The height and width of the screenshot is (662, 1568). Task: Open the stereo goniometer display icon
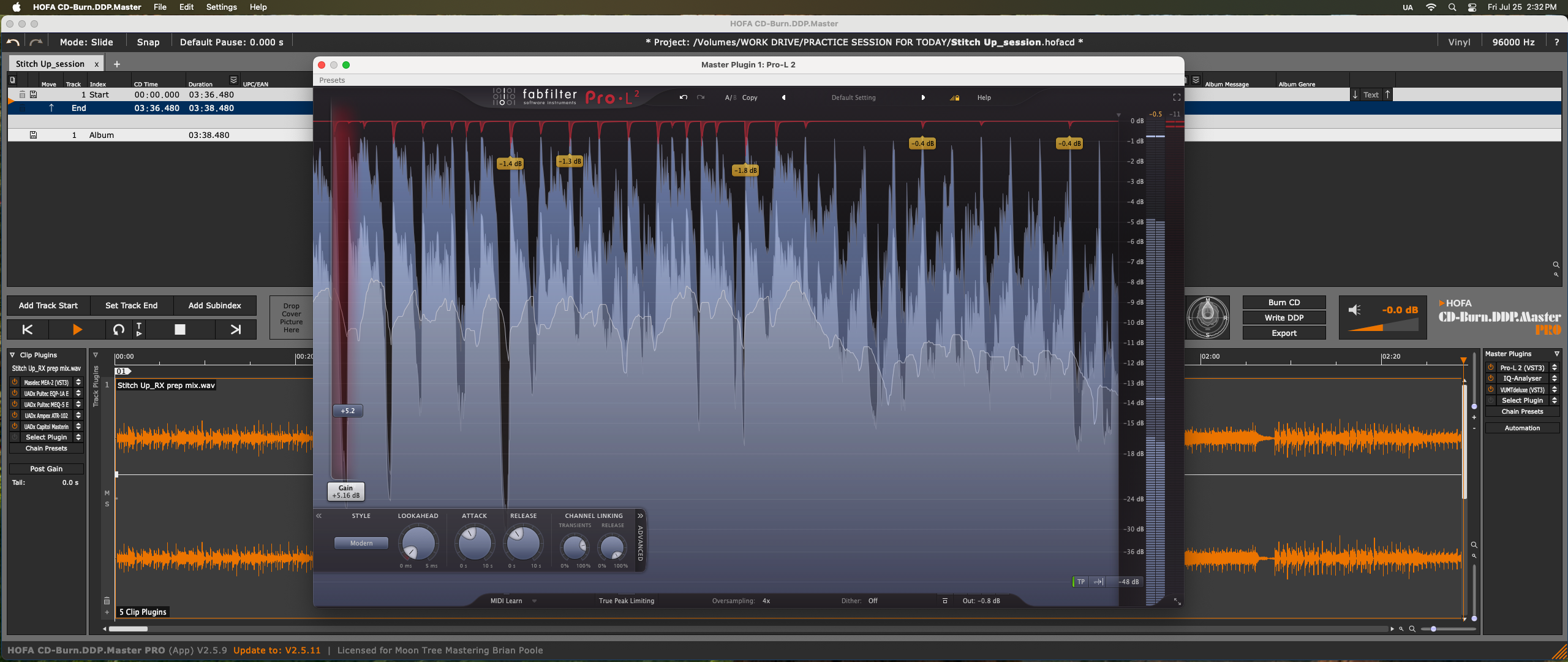click(1207, 317)
